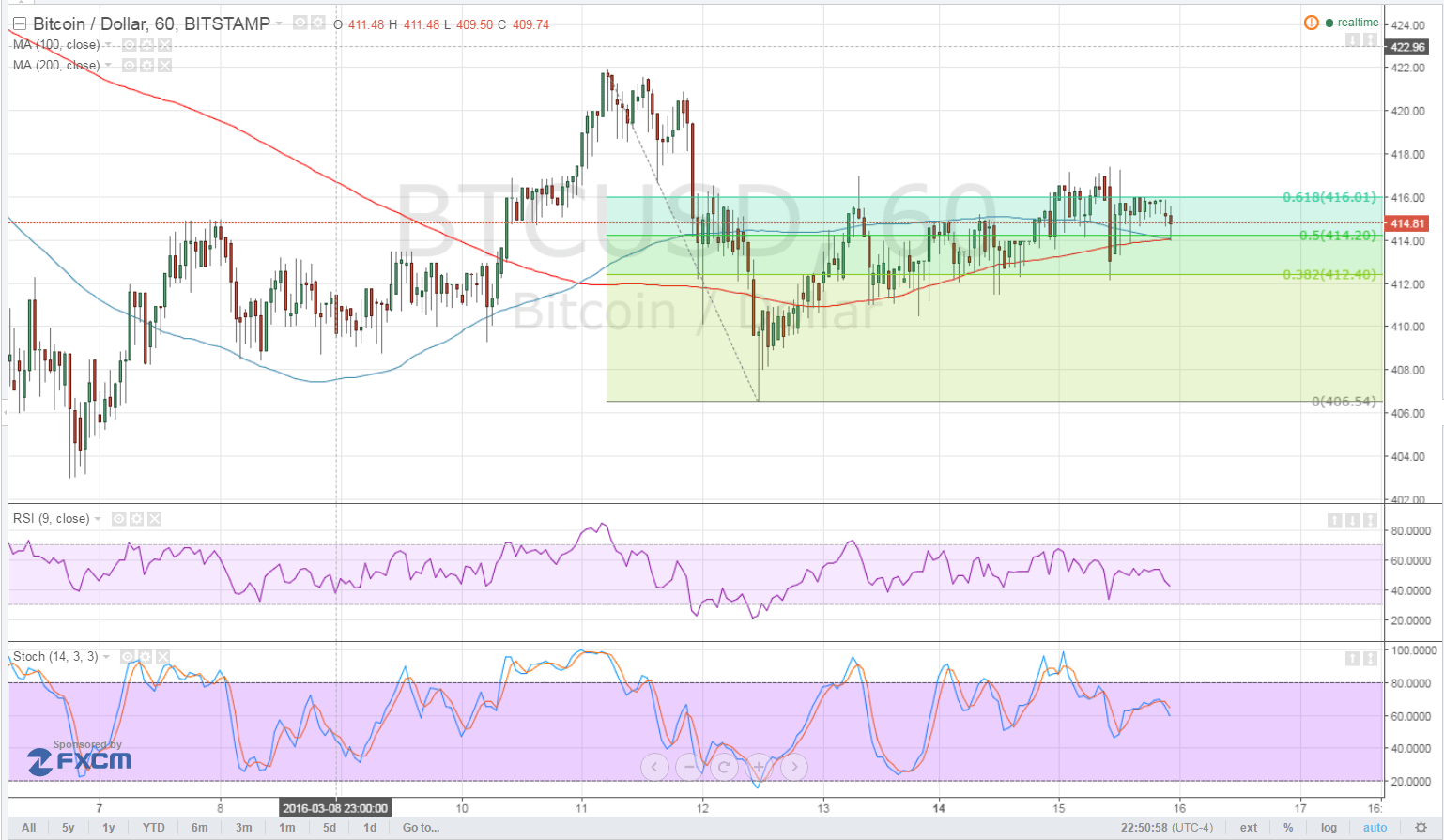Open the Stoch (14, 3, 3) dropdown arrow

(x=106, y=656)
